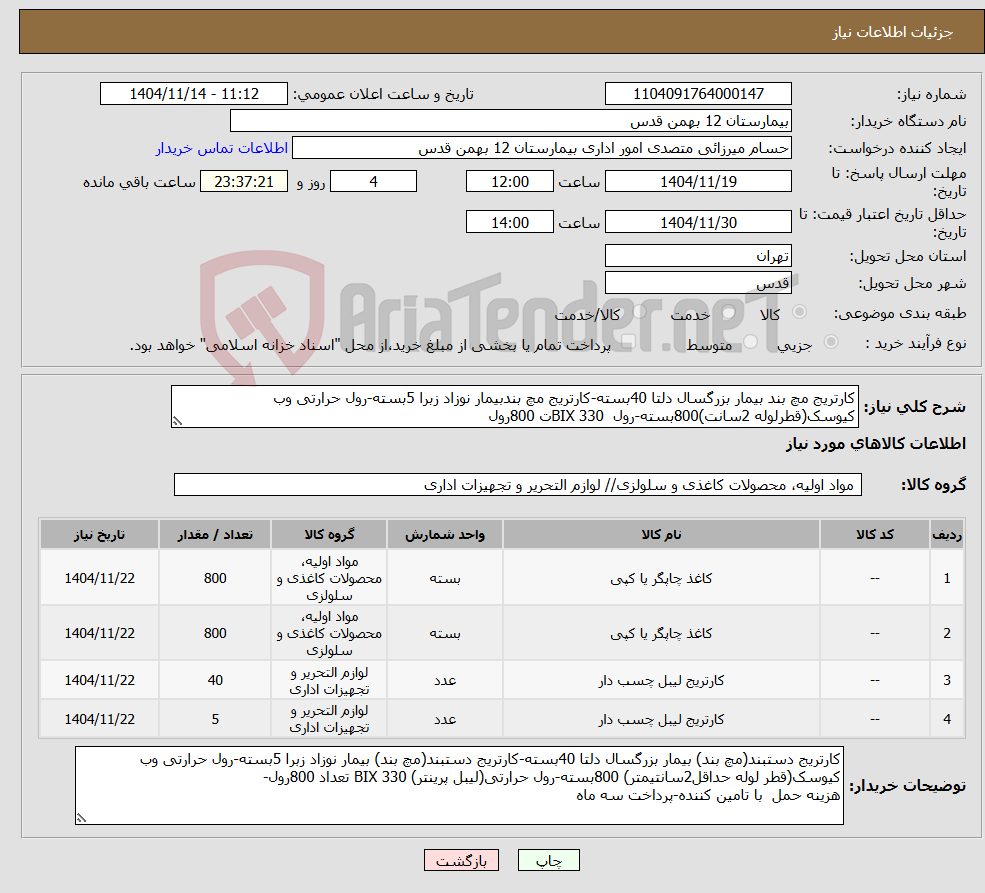This screenshot has height=893, width=985.
Task: Click the request creator field حسام میرزائی
Action: pyautogui.click(x=541, y=148)
